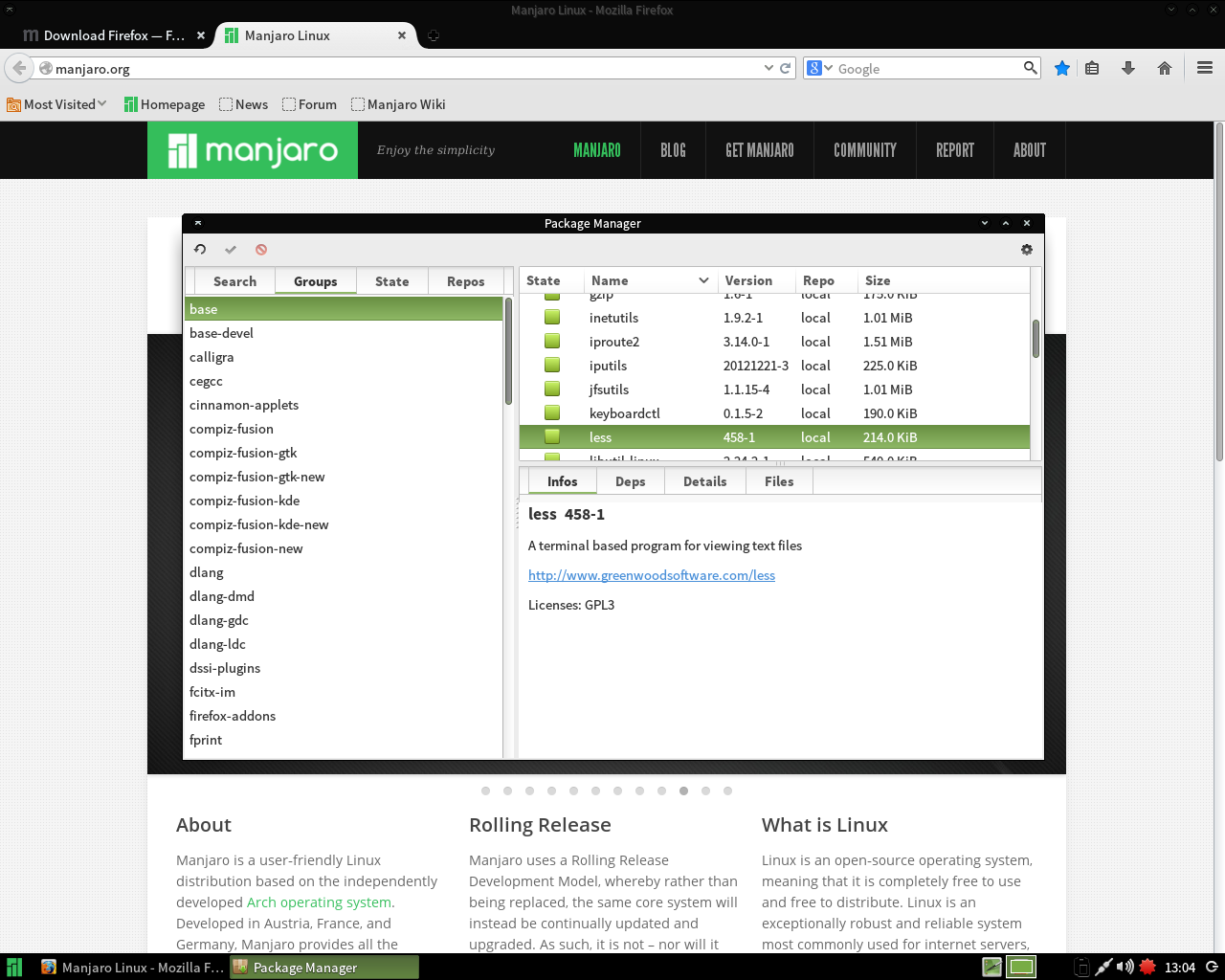Open the Deps tab
This screenshot has width=1225, height=980.
click(631, 481)
